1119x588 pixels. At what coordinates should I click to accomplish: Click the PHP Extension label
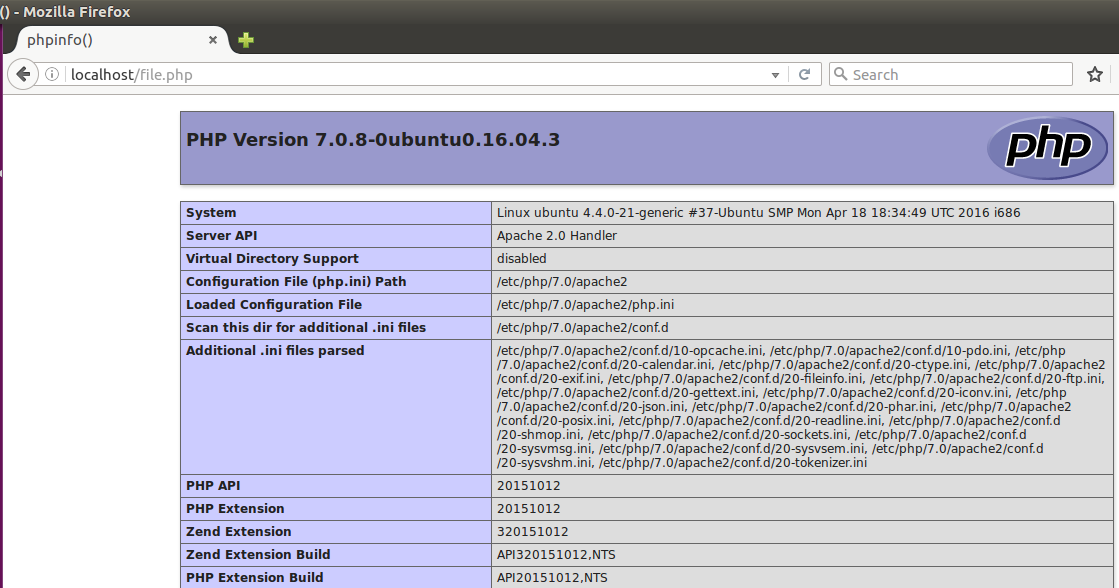(x=235, y=508)
